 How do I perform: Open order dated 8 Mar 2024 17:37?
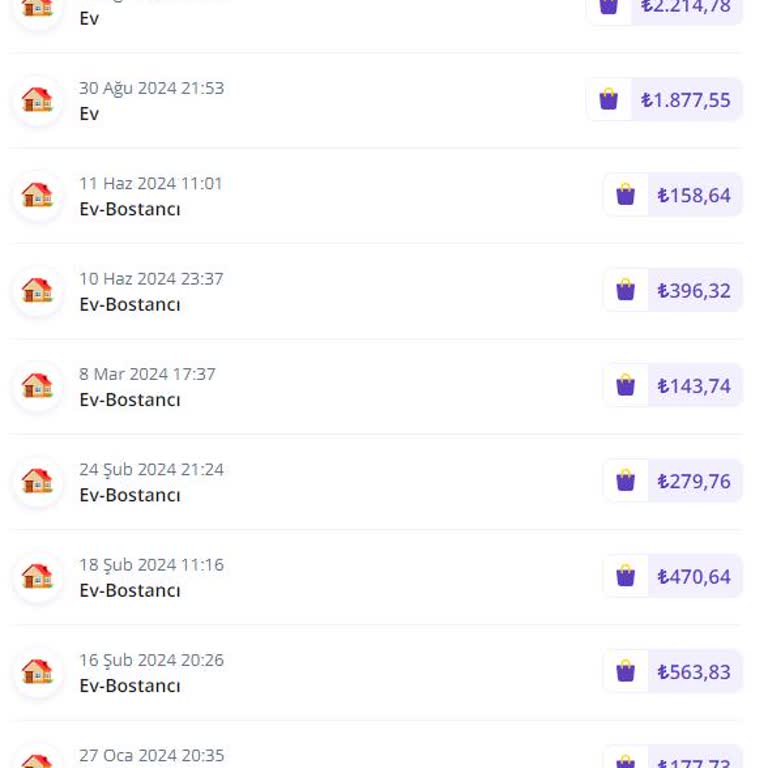click(147, 375)
